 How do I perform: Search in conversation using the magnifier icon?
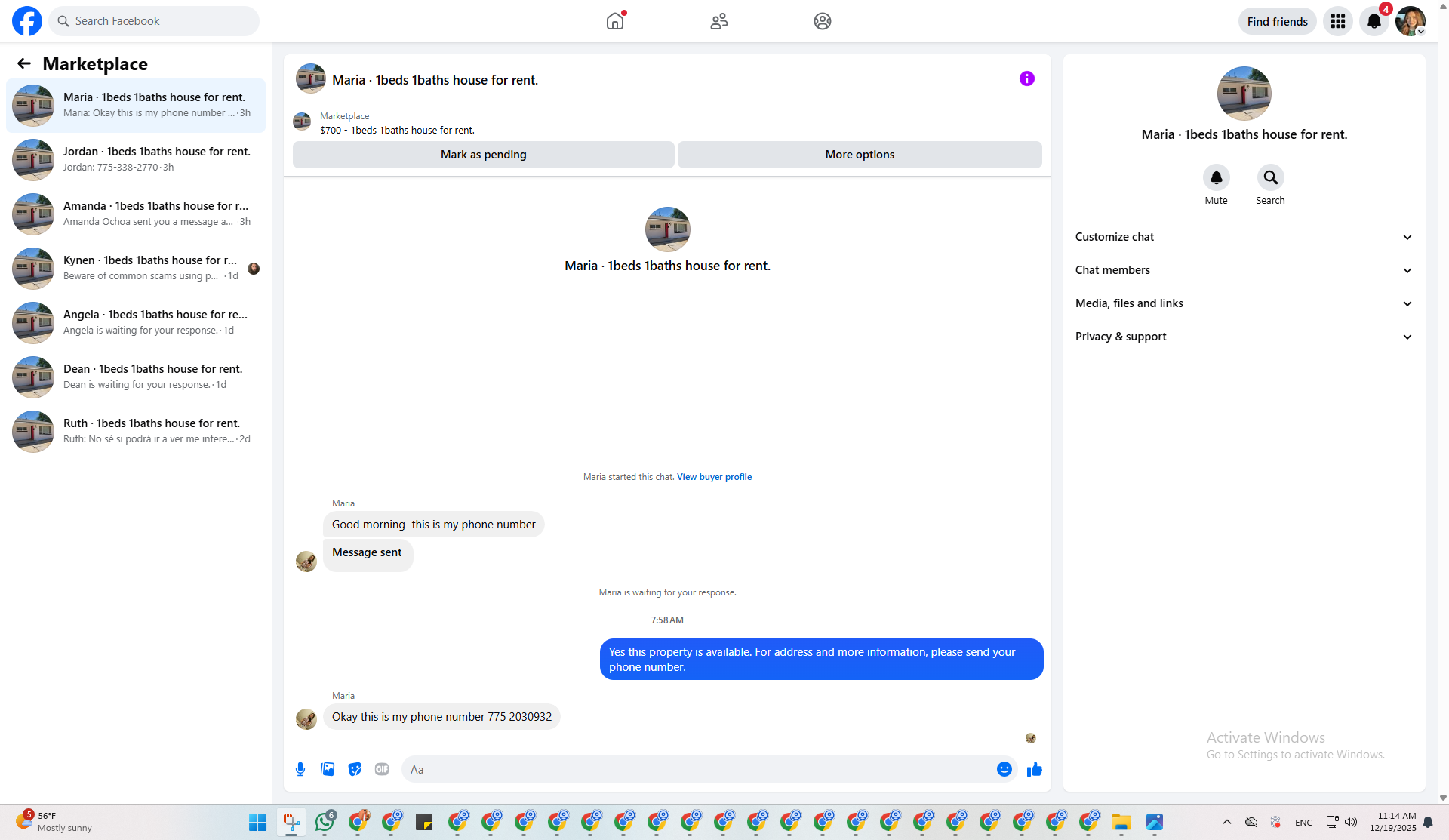(x=1271, y=177)
